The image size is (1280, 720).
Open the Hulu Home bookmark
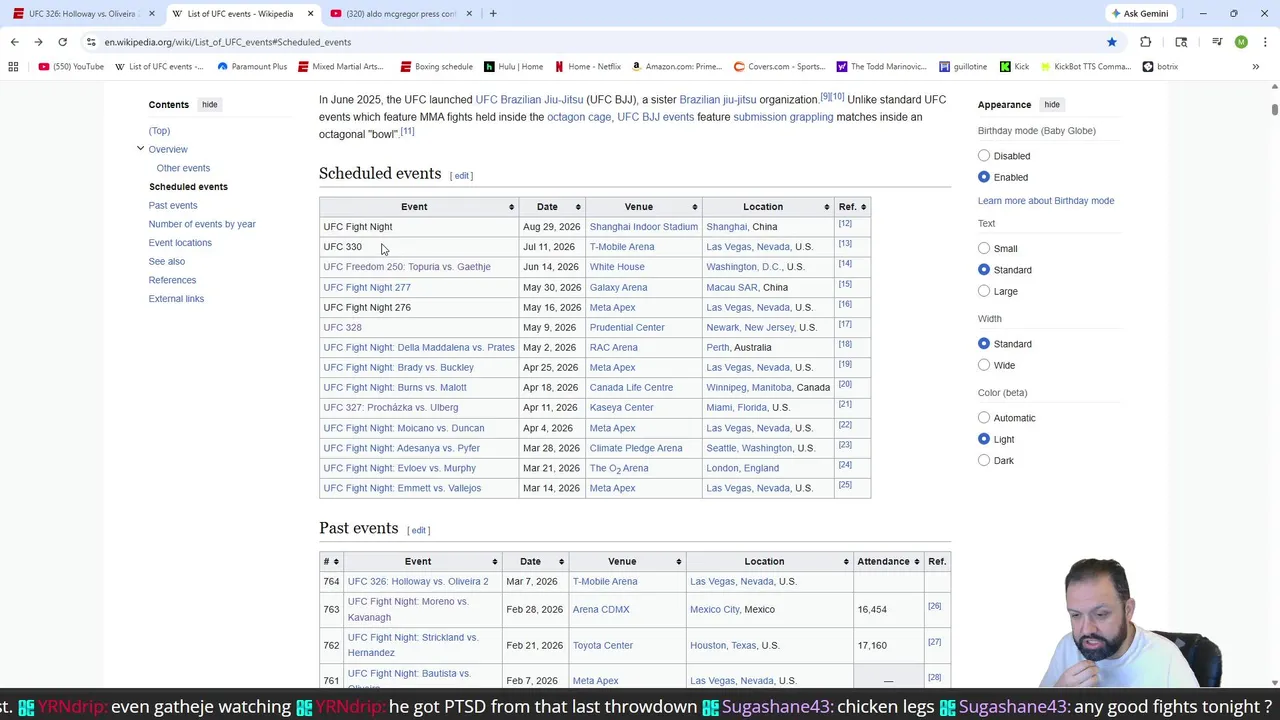513,67
